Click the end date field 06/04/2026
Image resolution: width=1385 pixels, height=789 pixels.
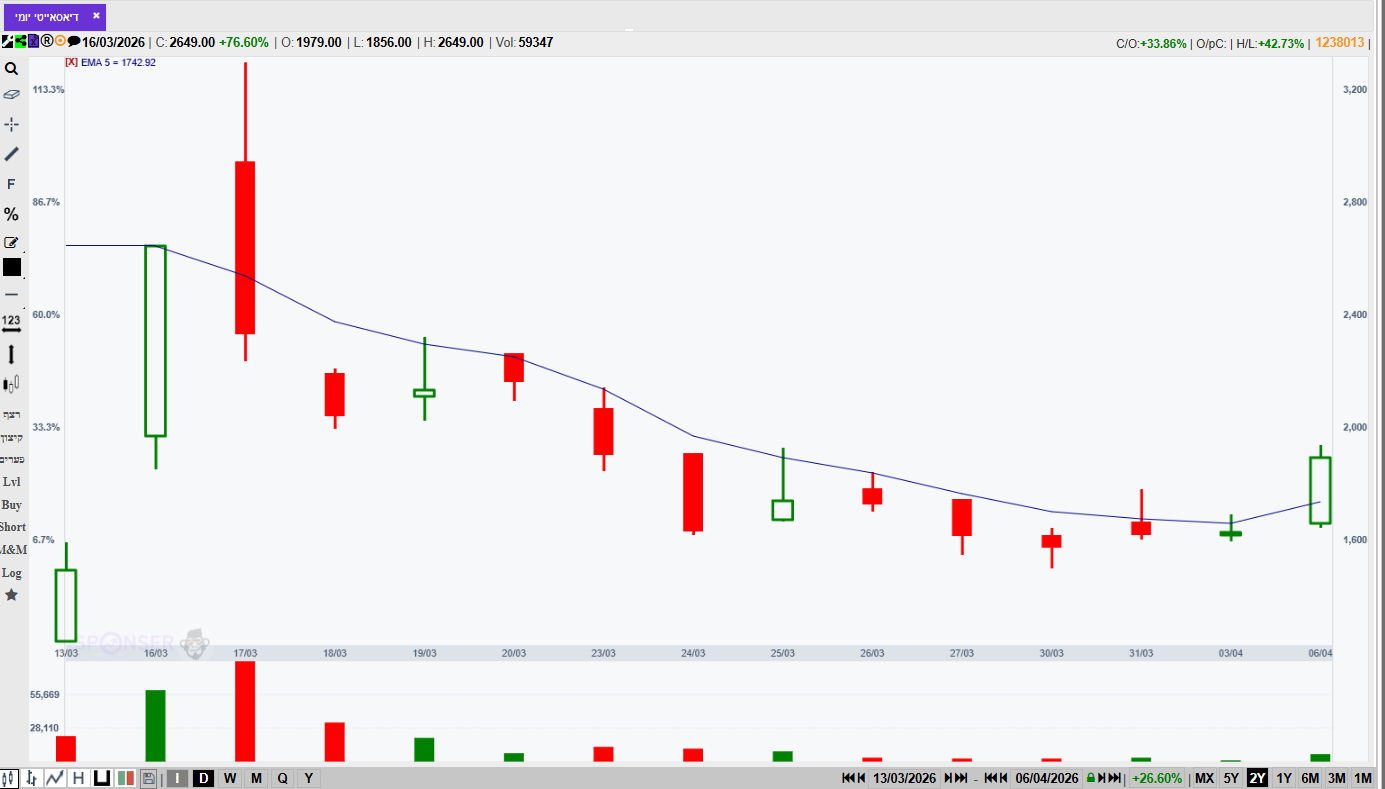(x=1046, y=778)
